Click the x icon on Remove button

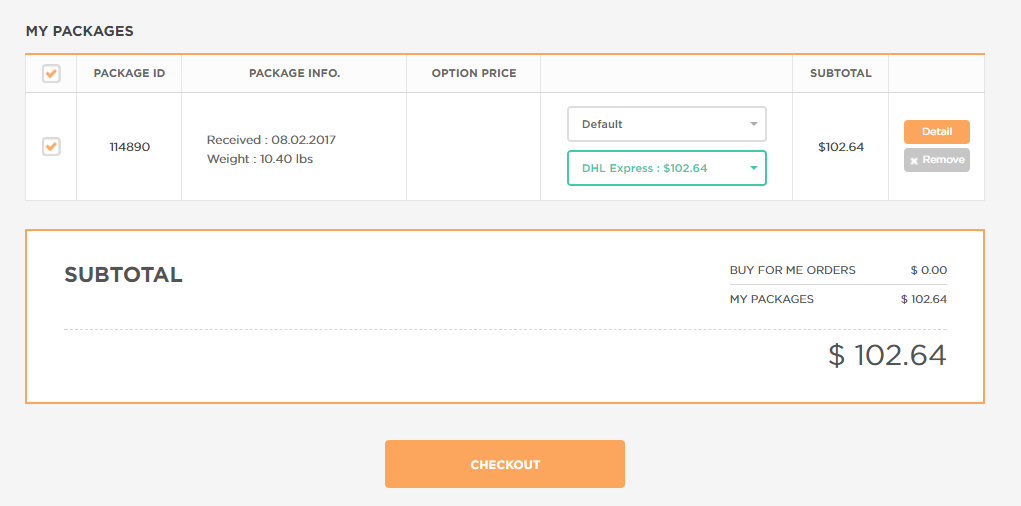tap(914, 160)
